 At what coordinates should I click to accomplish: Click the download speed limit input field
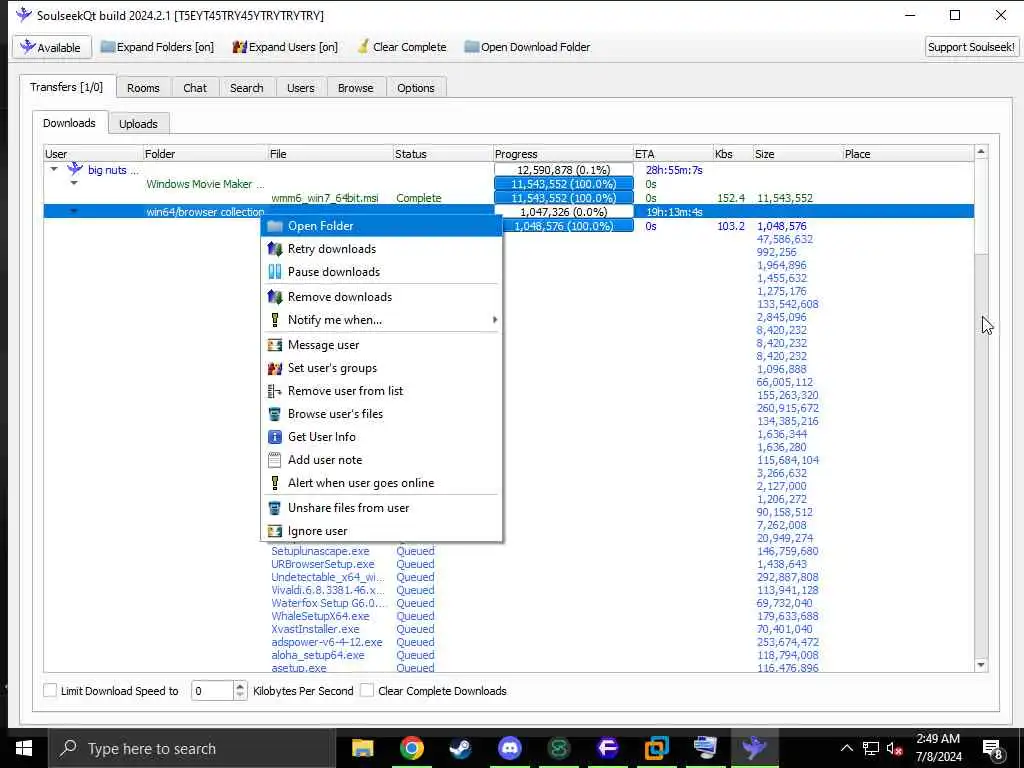click(x=212, y=690)
